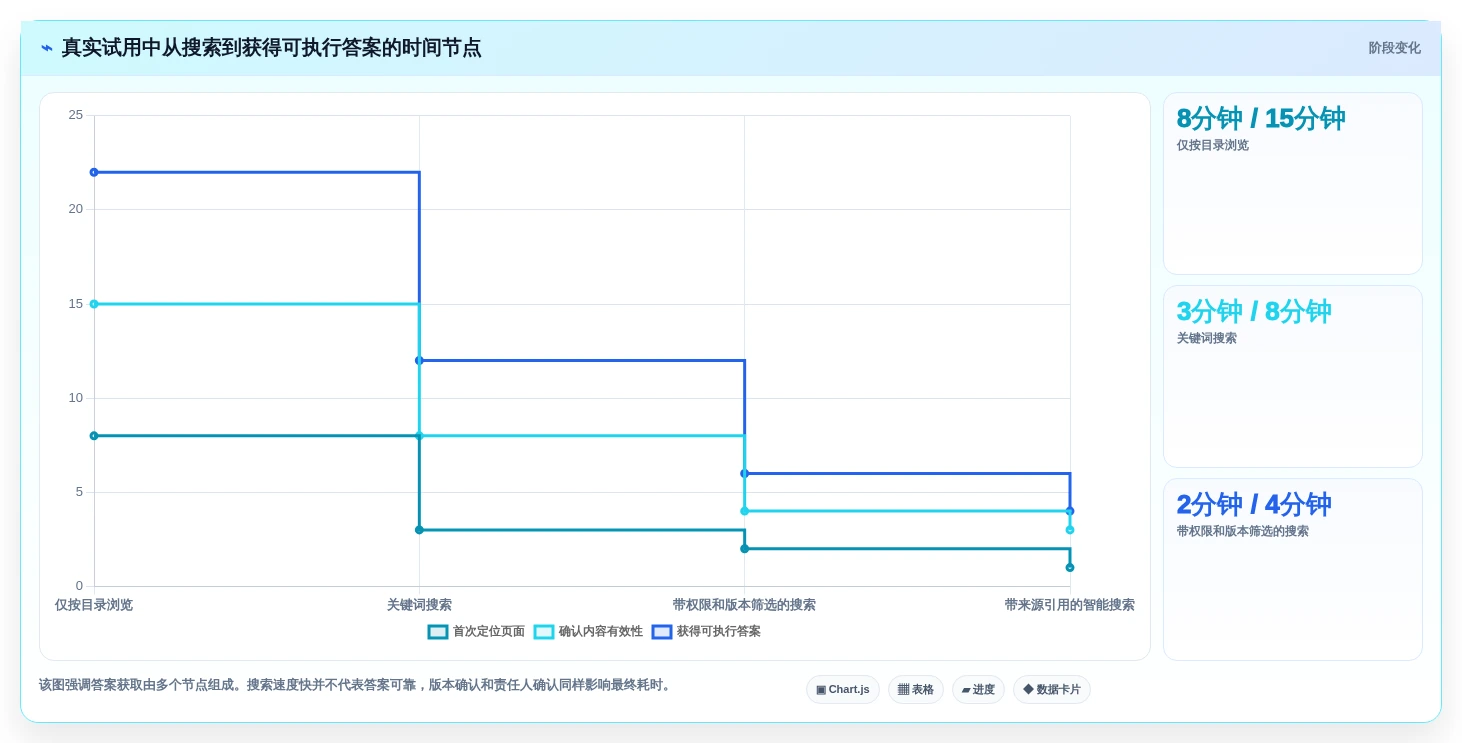This screenshot has height=743, width=1462.
Task: Open the 8分钟 / 15分钟 stat card
Action: tap(1293, 184)
